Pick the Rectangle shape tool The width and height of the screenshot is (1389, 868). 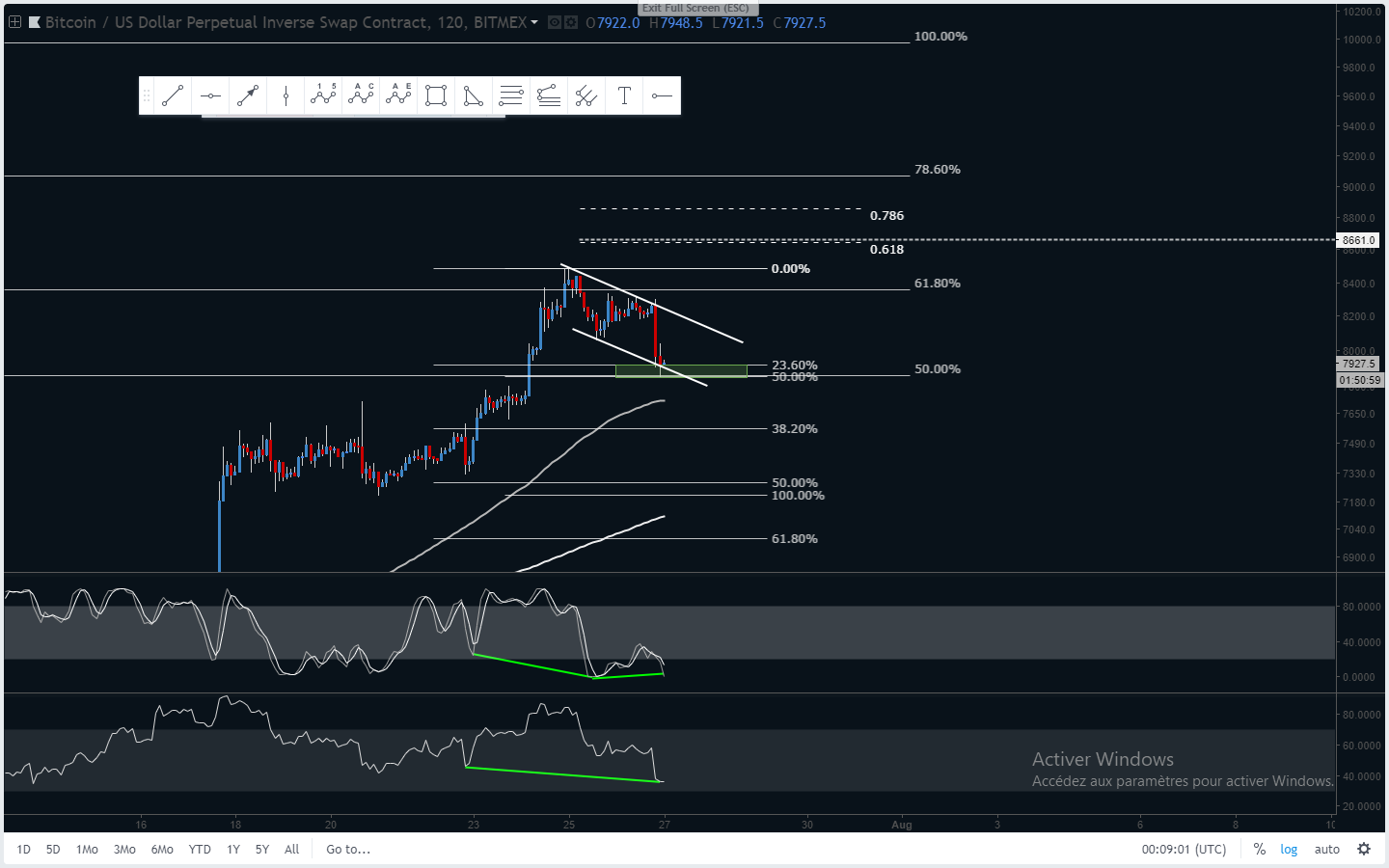click(x=436, y=95)
